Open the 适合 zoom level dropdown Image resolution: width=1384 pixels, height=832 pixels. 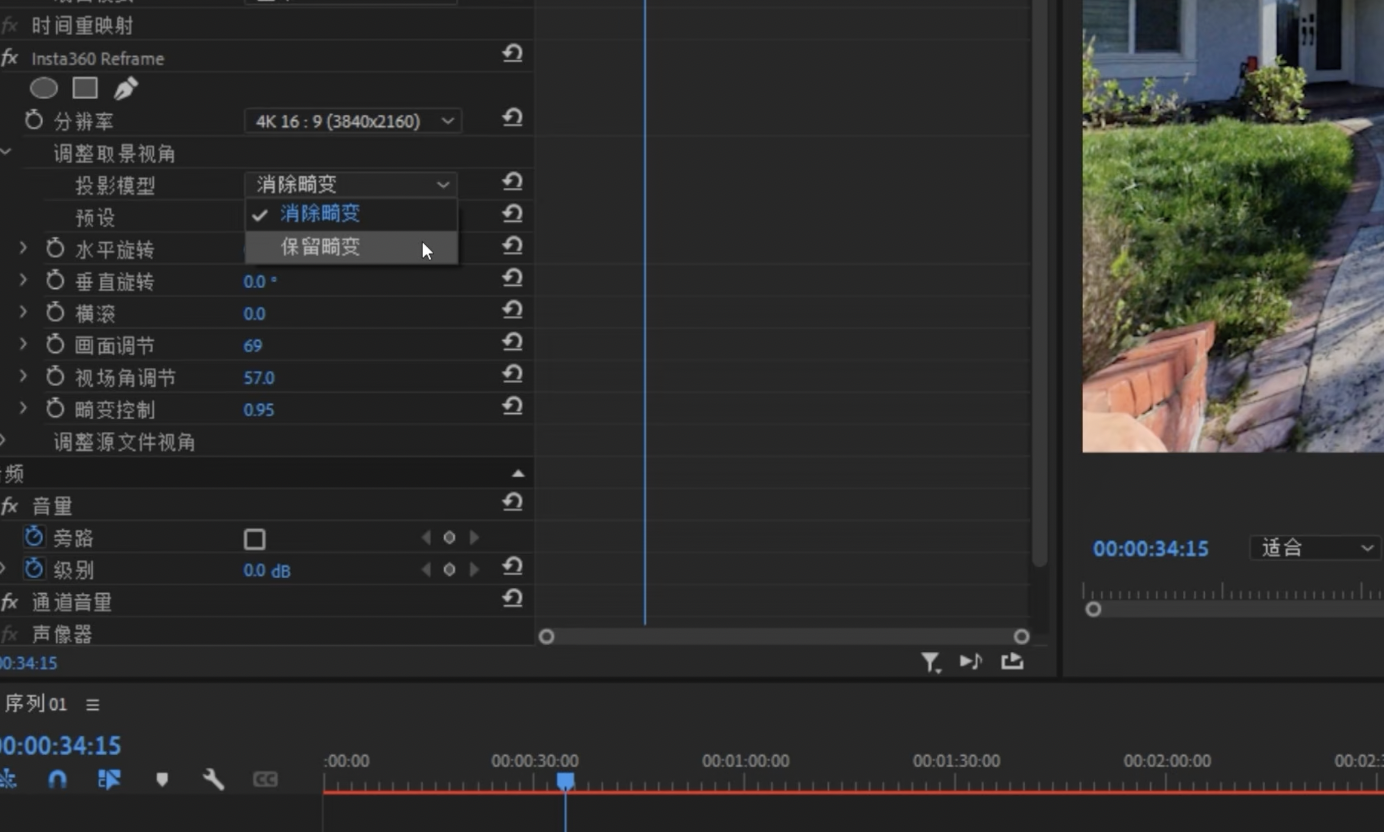[1316, 548]
